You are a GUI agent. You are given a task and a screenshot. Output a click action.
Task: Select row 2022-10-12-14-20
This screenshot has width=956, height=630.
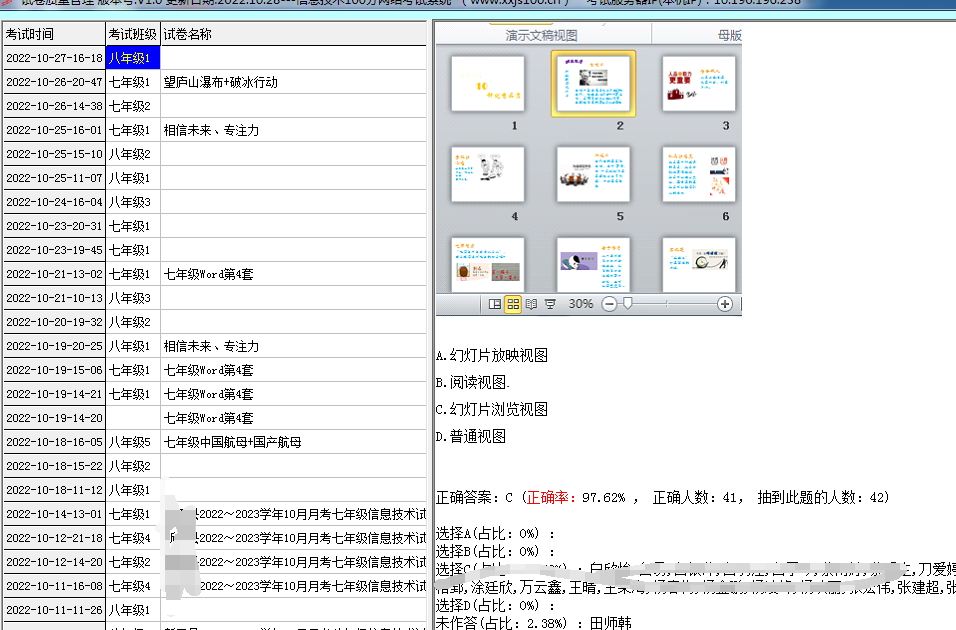click(x=215, y=562)
